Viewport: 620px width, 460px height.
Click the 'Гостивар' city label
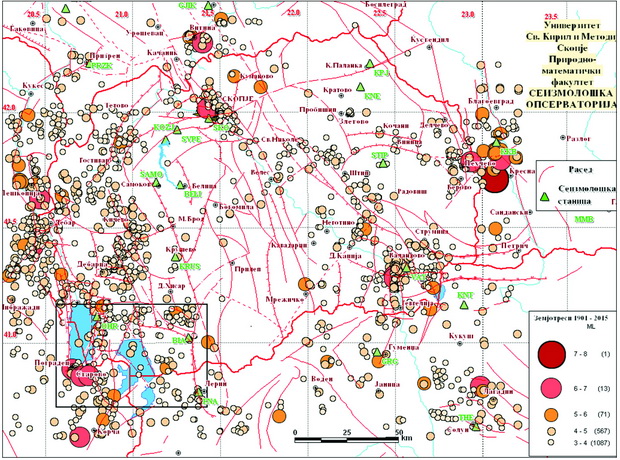[x=94, y=161]
